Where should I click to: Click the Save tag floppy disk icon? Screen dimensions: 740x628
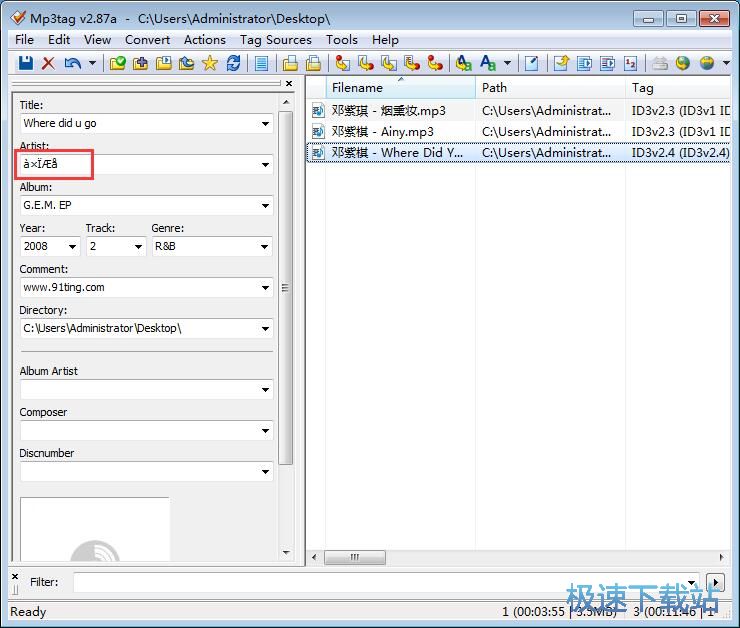[x=25, y=63]
